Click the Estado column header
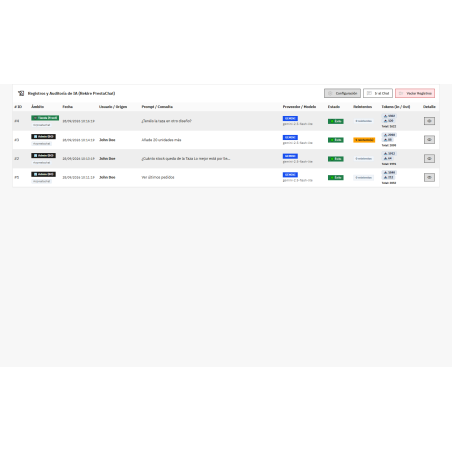 tap(334, 107)
